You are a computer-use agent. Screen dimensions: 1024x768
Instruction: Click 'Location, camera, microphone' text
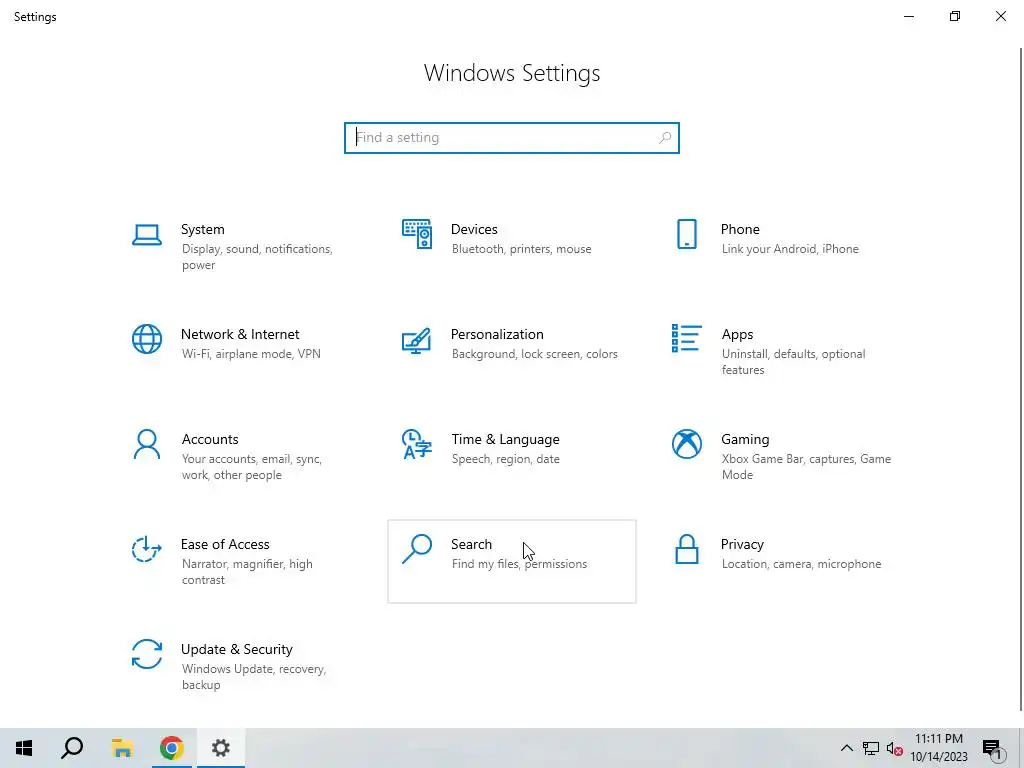[x=801, y=564]
